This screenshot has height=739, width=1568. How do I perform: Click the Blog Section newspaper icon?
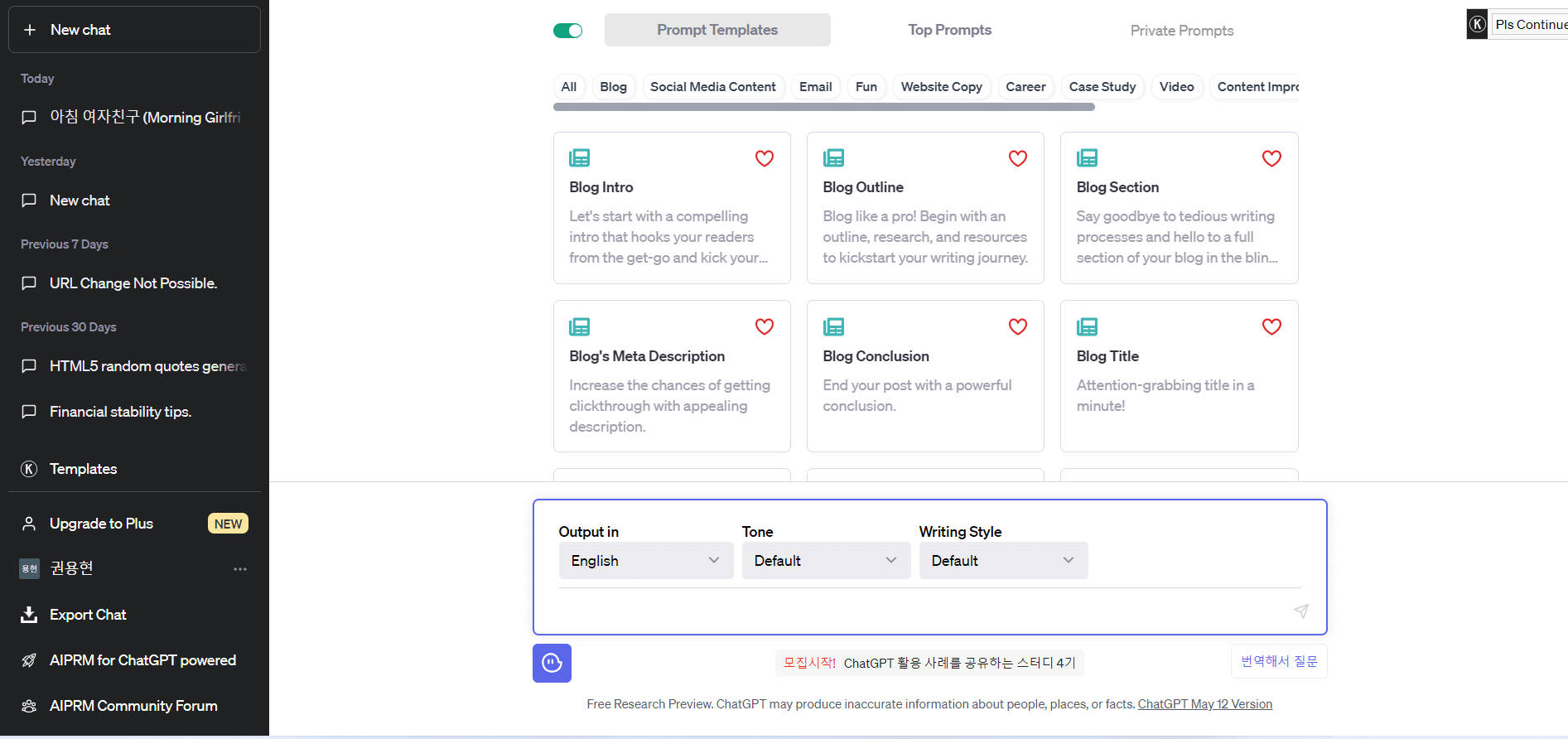(x=1087, y=157)
